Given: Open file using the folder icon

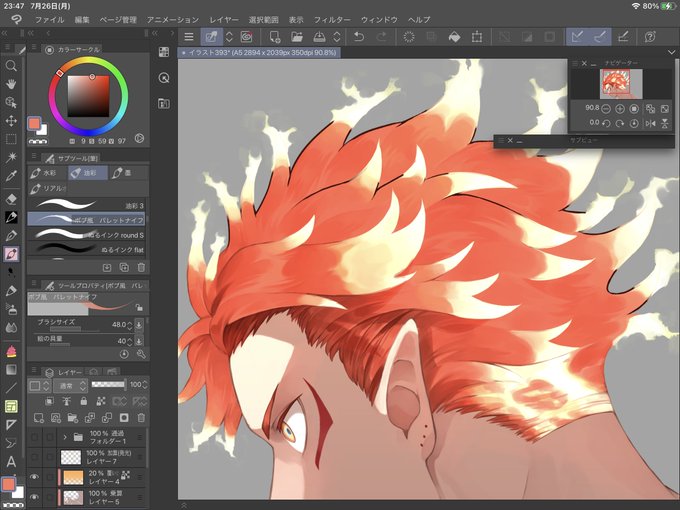Looking at the screenshot, I should 297,37.
